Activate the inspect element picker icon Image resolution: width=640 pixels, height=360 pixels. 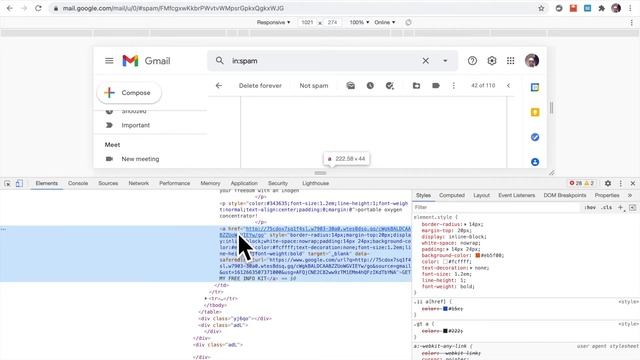(x=7, y=184)
